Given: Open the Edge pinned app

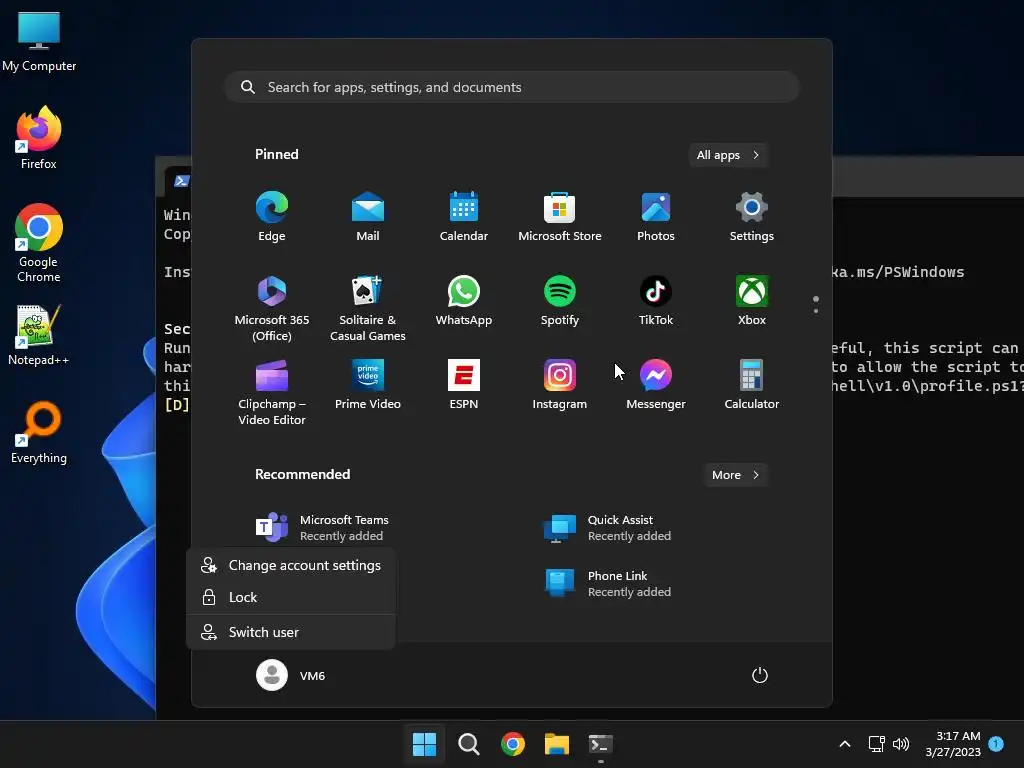Looking at the screenshot, I should (x=272, y=217).
